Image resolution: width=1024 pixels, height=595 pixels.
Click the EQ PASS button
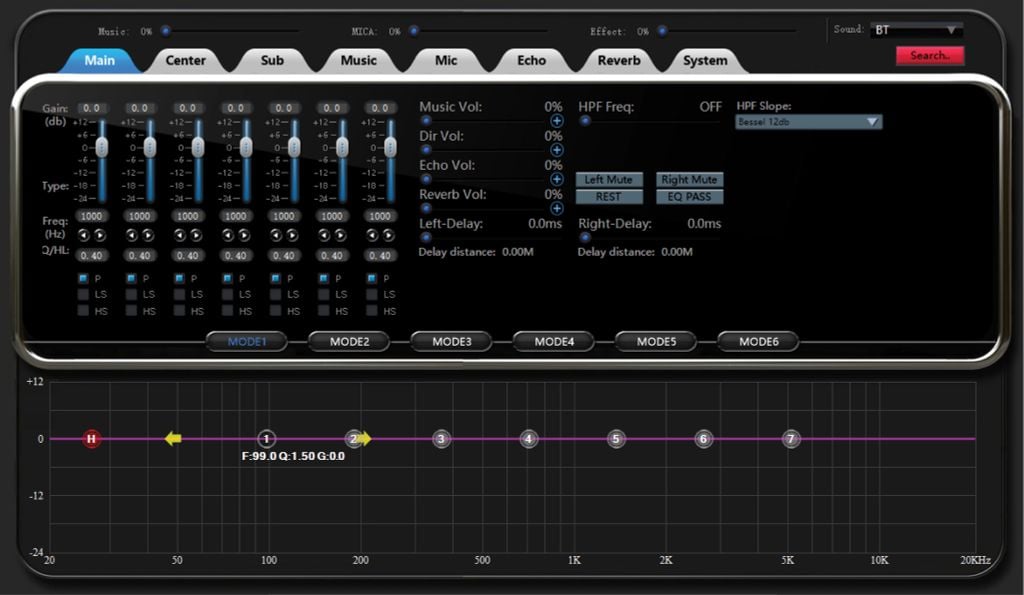[689, 197]
